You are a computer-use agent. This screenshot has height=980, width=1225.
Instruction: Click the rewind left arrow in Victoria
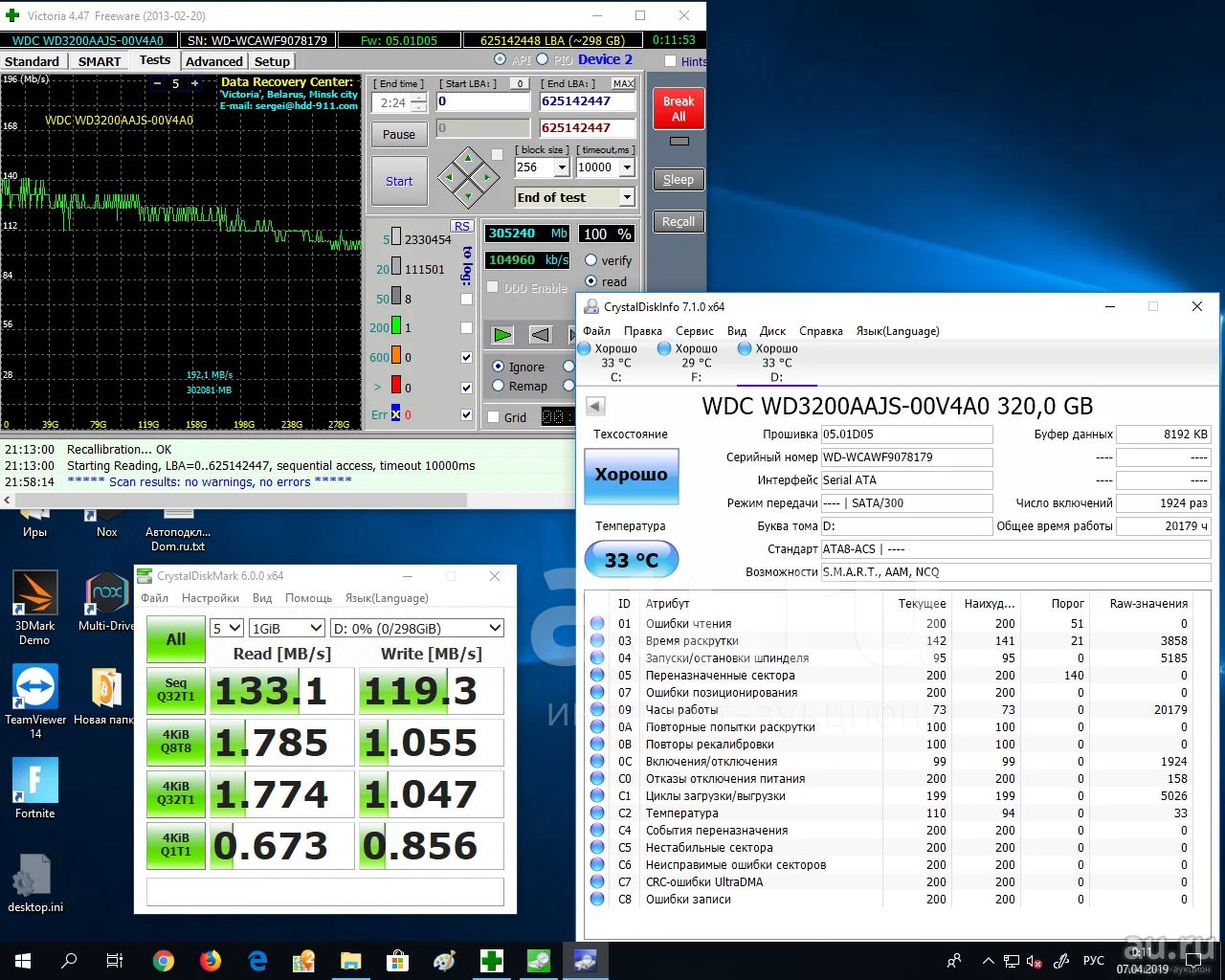click(541, 334)
